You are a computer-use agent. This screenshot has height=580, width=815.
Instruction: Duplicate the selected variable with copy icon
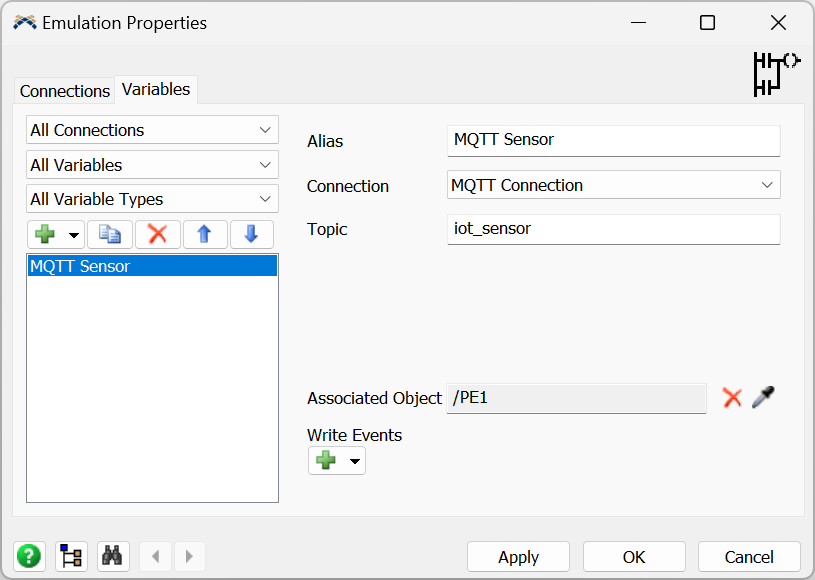pos(110,234)
